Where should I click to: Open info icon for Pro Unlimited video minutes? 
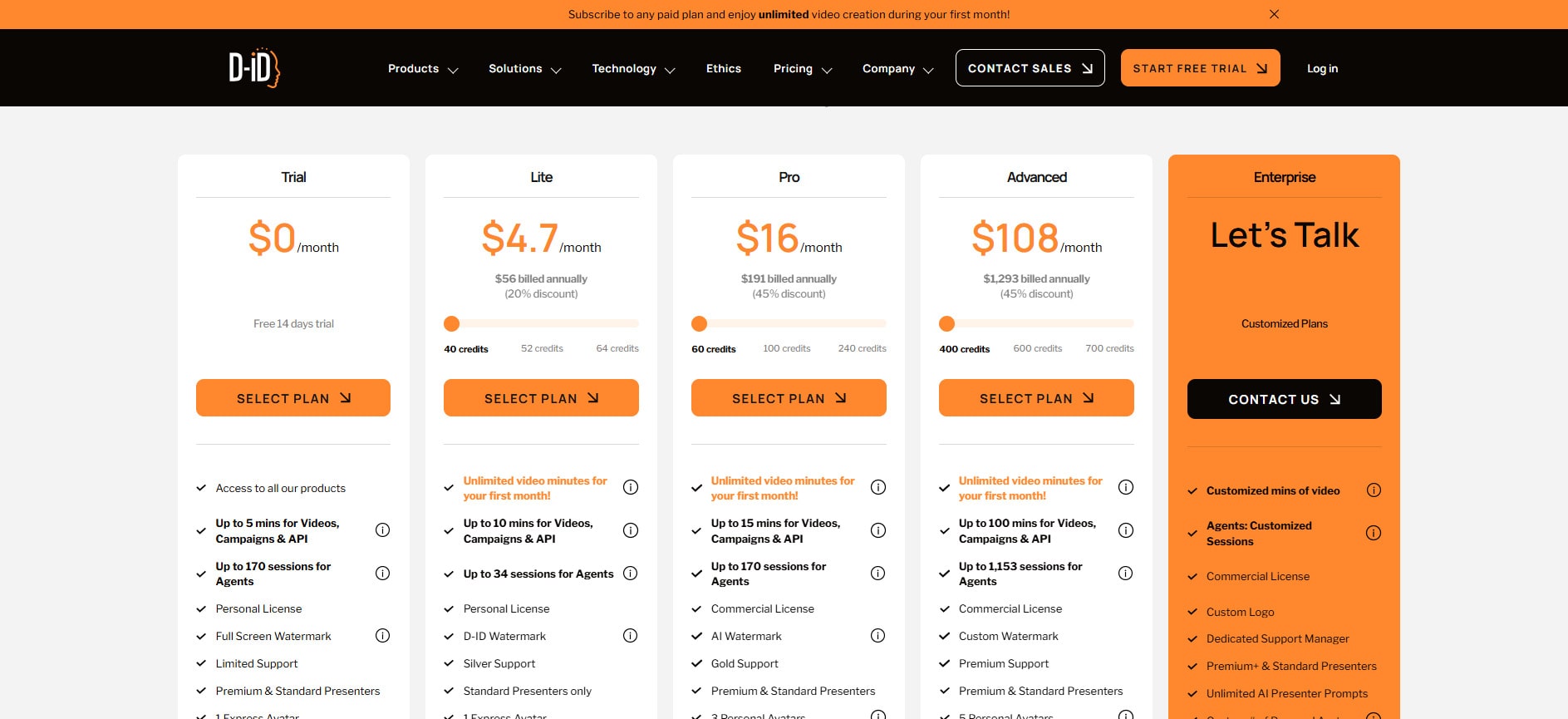878,487
